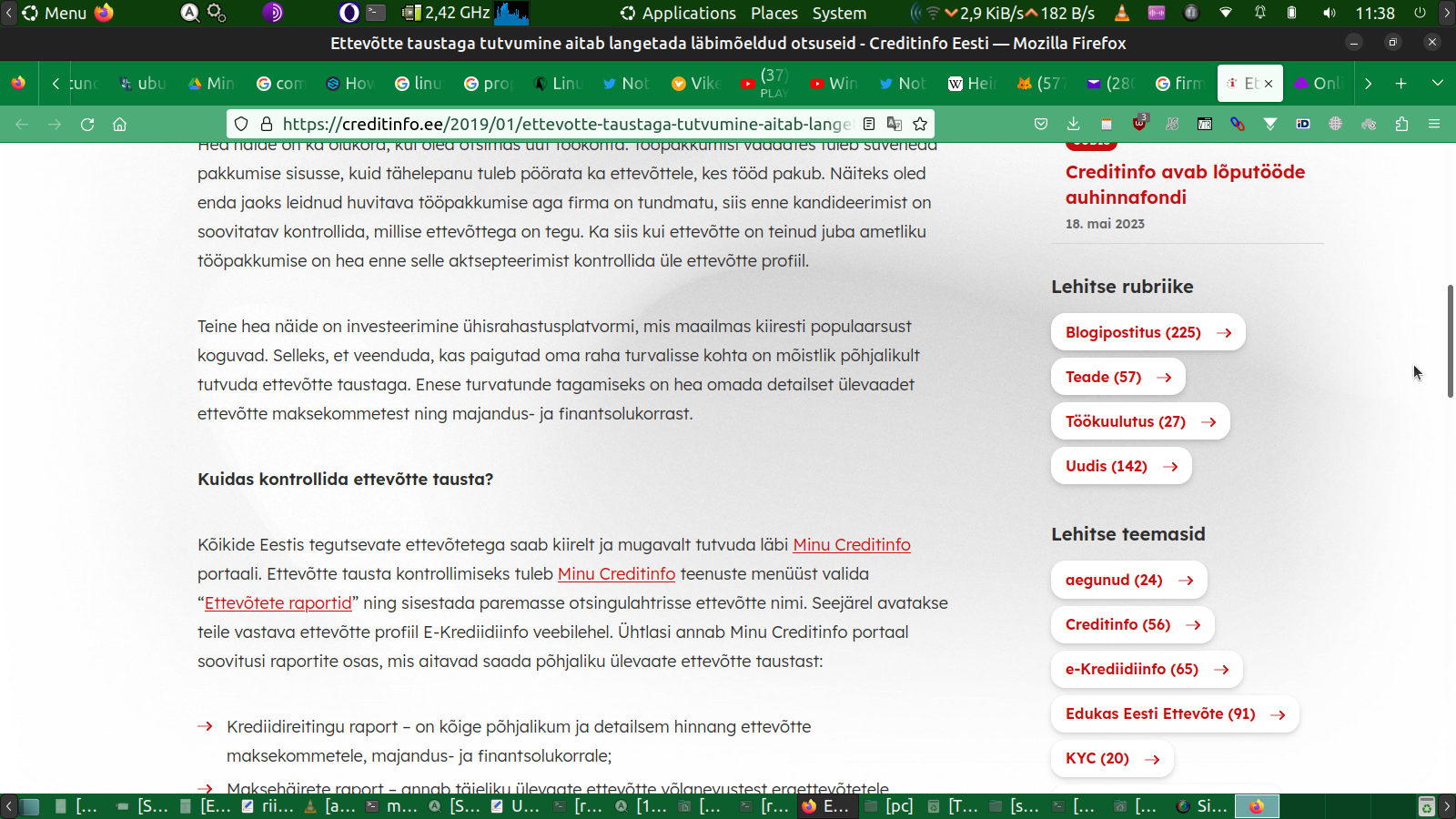This screenshot has width=1456, height=819.
Task: Switch to the 'Linu' tab with penguin icon
Action: 557,84
